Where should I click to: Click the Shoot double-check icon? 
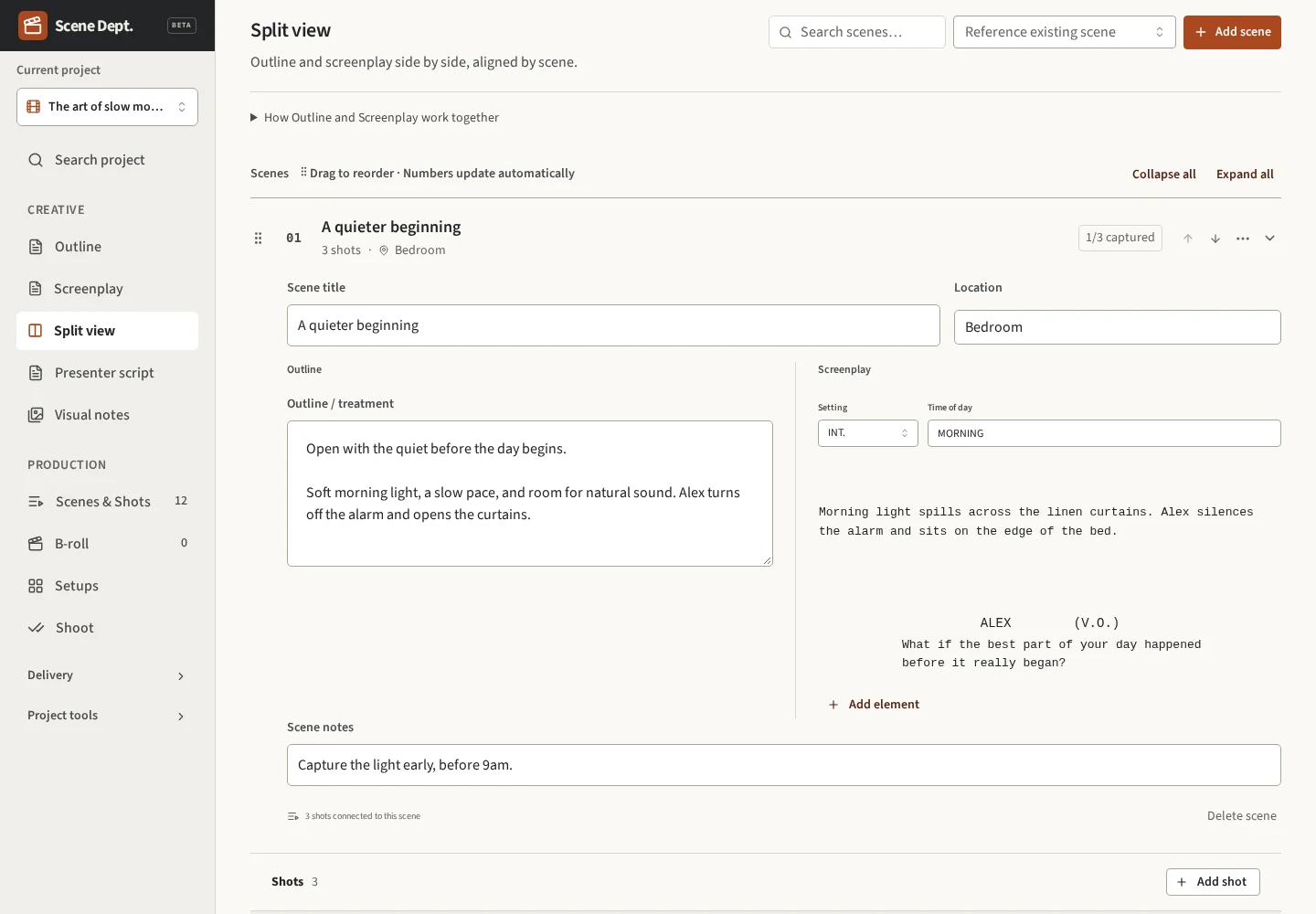(x=36, y=628)
